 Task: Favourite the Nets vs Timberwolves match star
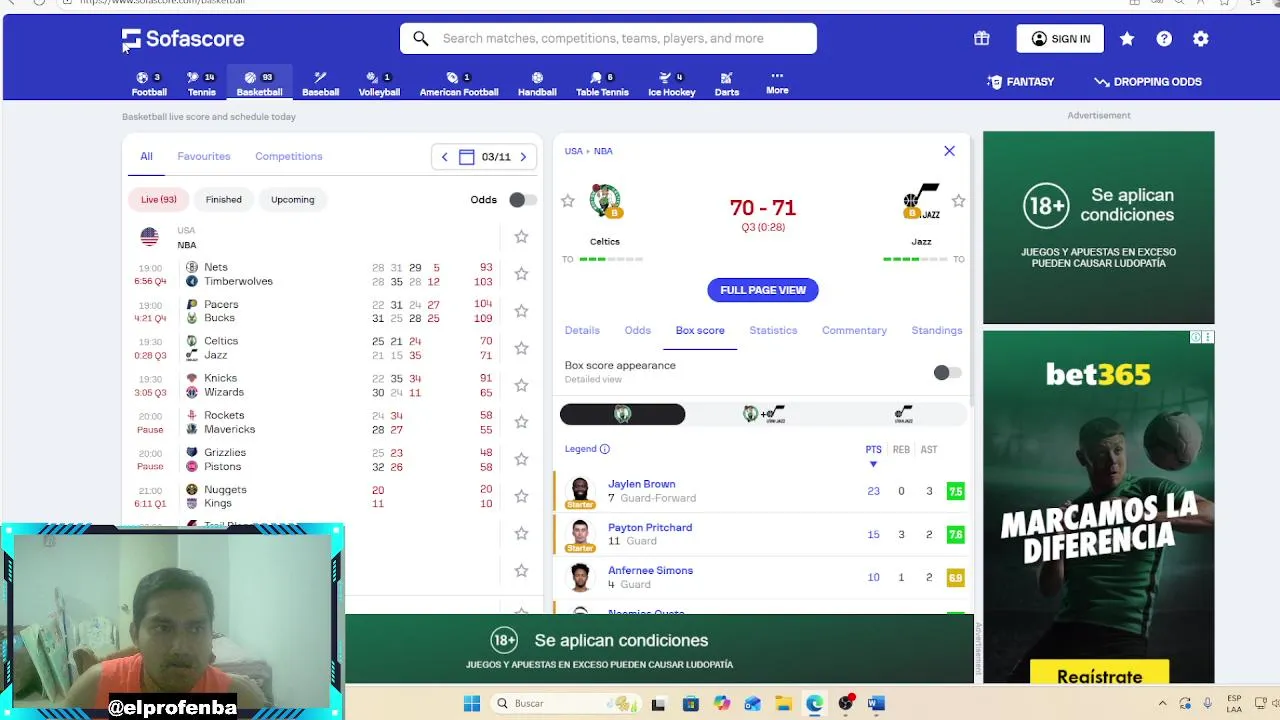click(x=521, y=274)
